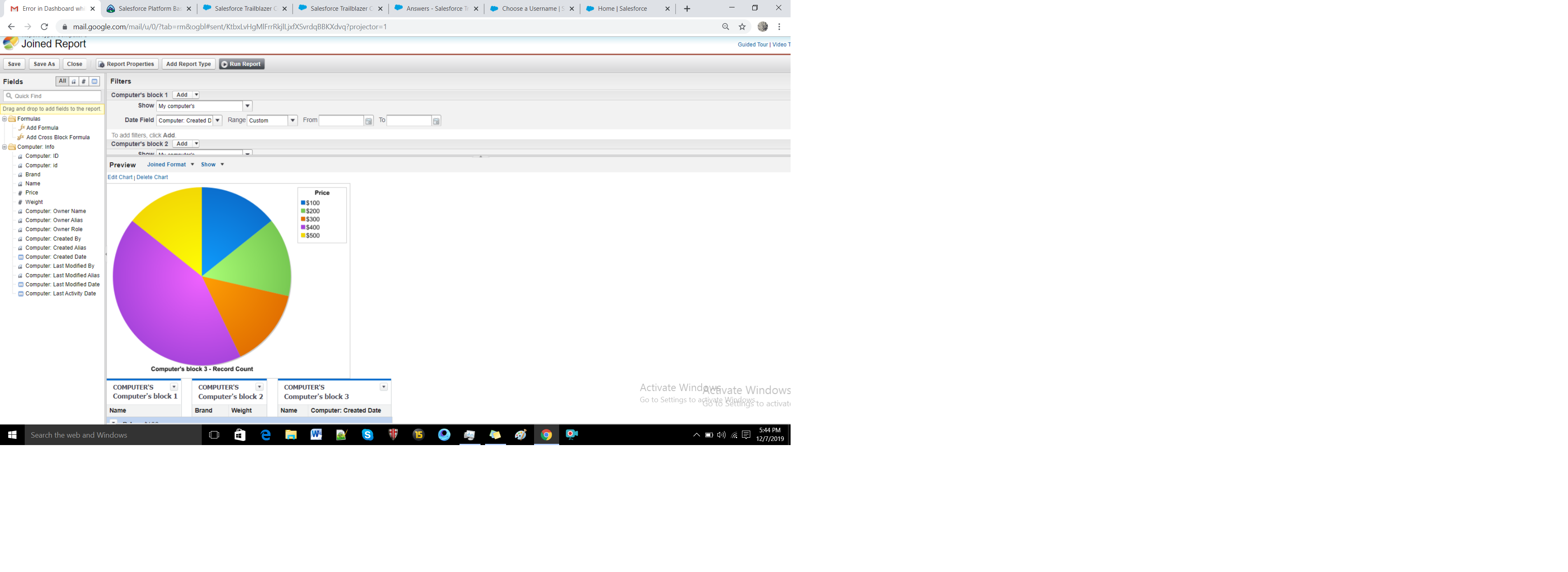Viewport: 1568px width, 572px height.
Task: Show all field types with All toggle
Action: (x=62, y=81)
